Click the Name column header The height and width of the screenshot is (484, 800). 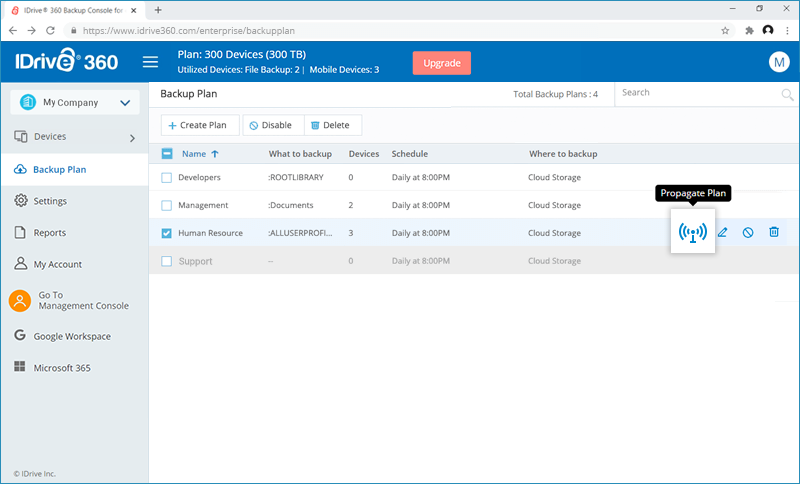[194, 154]
